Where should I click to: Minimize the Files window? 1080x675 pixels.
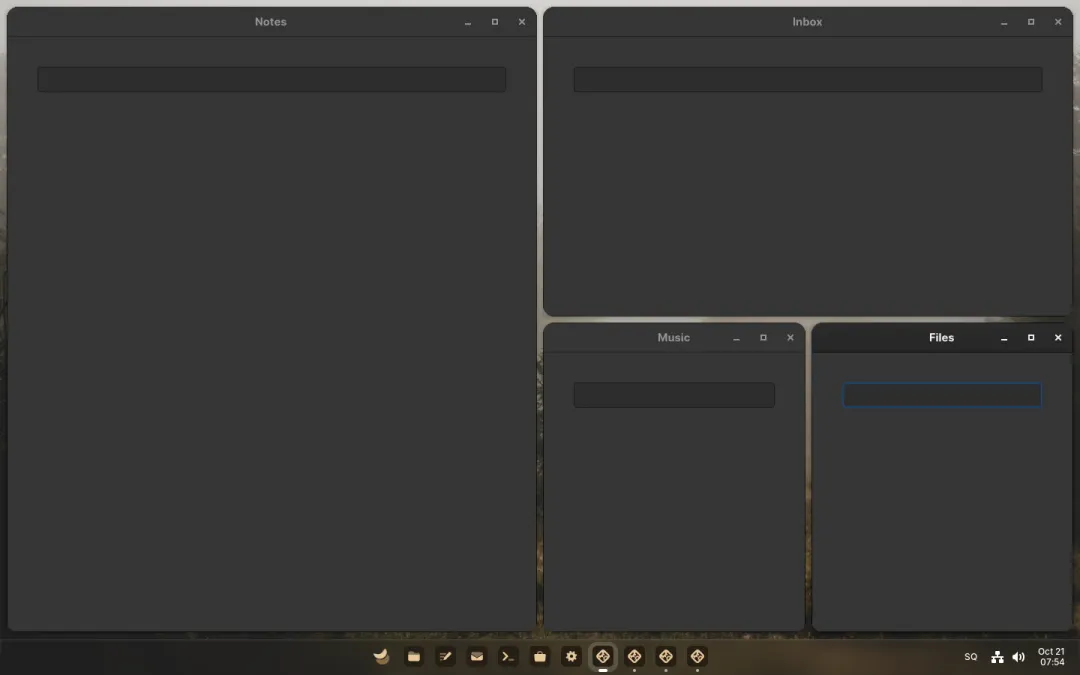1004,338
